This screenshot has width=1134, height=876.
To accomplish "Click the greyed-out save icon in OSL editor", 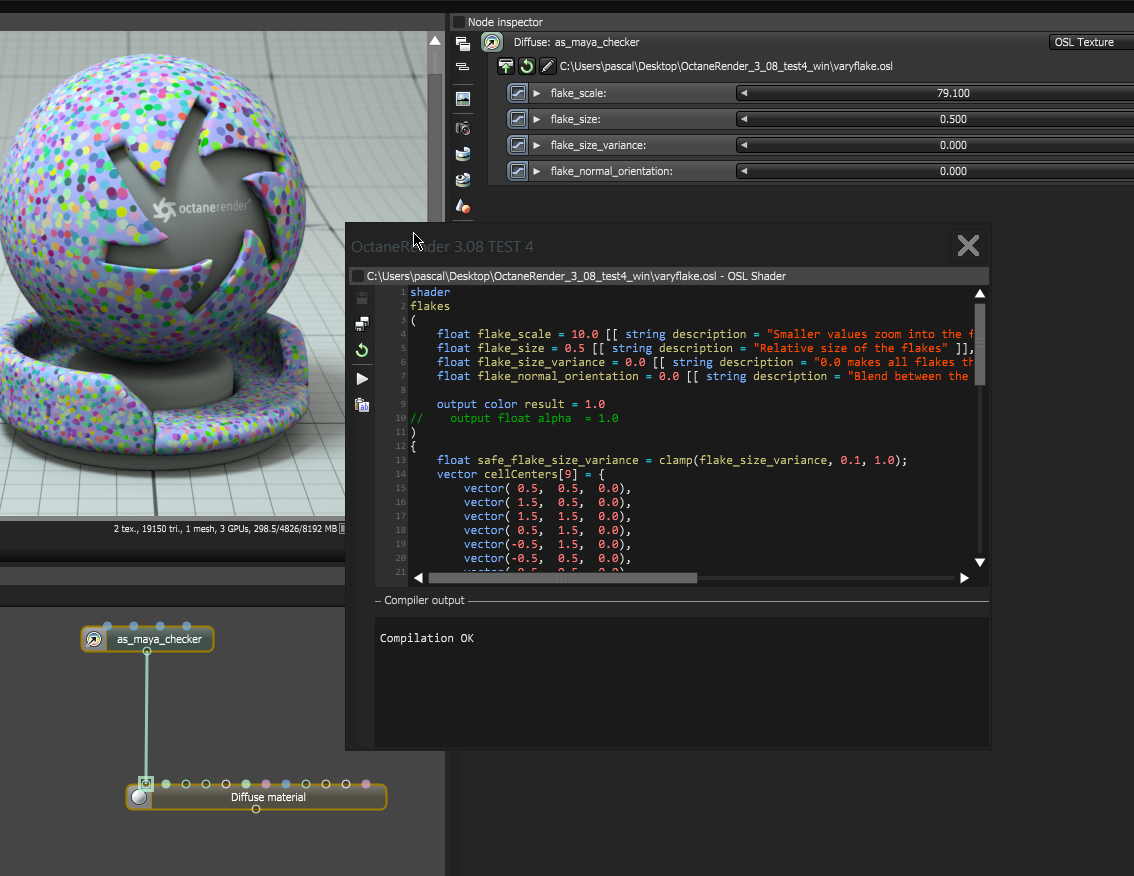I will pos(362,297).
